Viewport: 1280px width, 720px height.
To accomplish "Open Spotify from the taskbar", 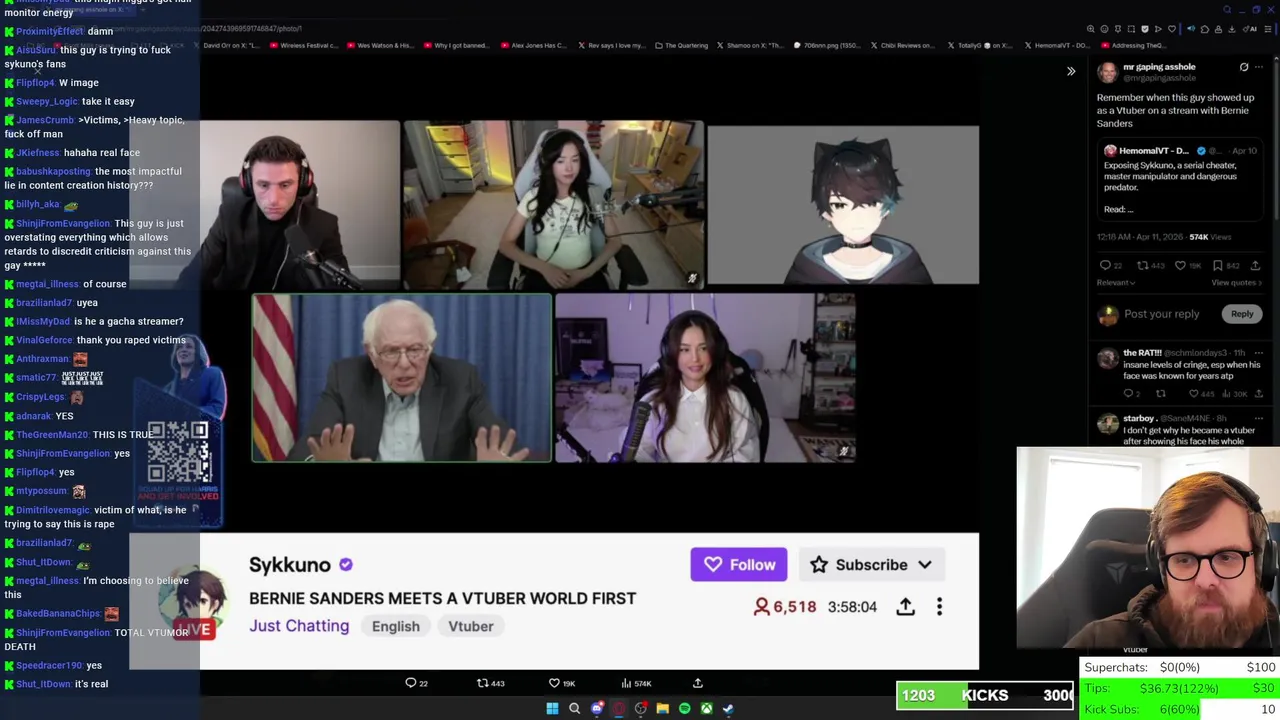I will click(x=684, y=709).
